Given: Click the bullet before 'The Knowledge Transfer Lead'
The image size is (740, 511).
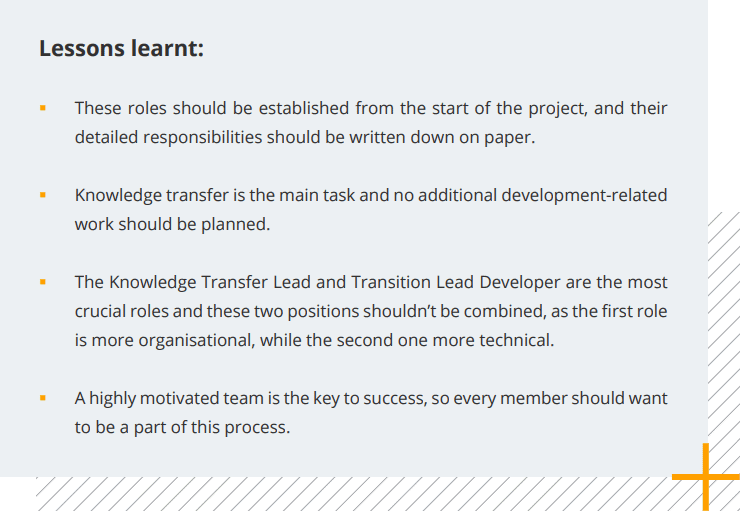Looking at the screenshot, I should tap(43, 282).
